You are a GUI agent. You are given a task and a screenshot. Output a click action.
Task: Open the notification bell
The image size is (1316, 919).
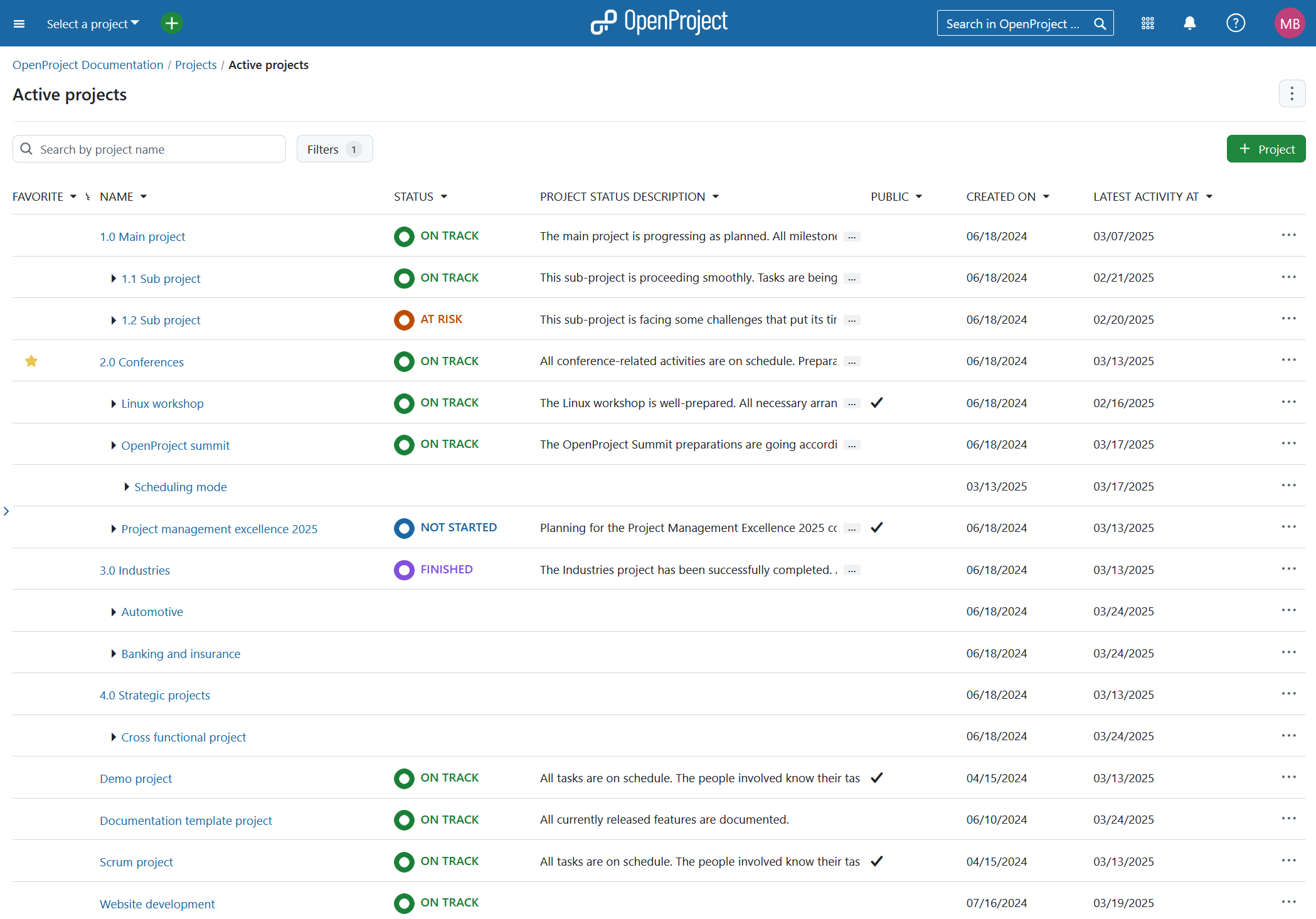click(x=1189, y=23)
